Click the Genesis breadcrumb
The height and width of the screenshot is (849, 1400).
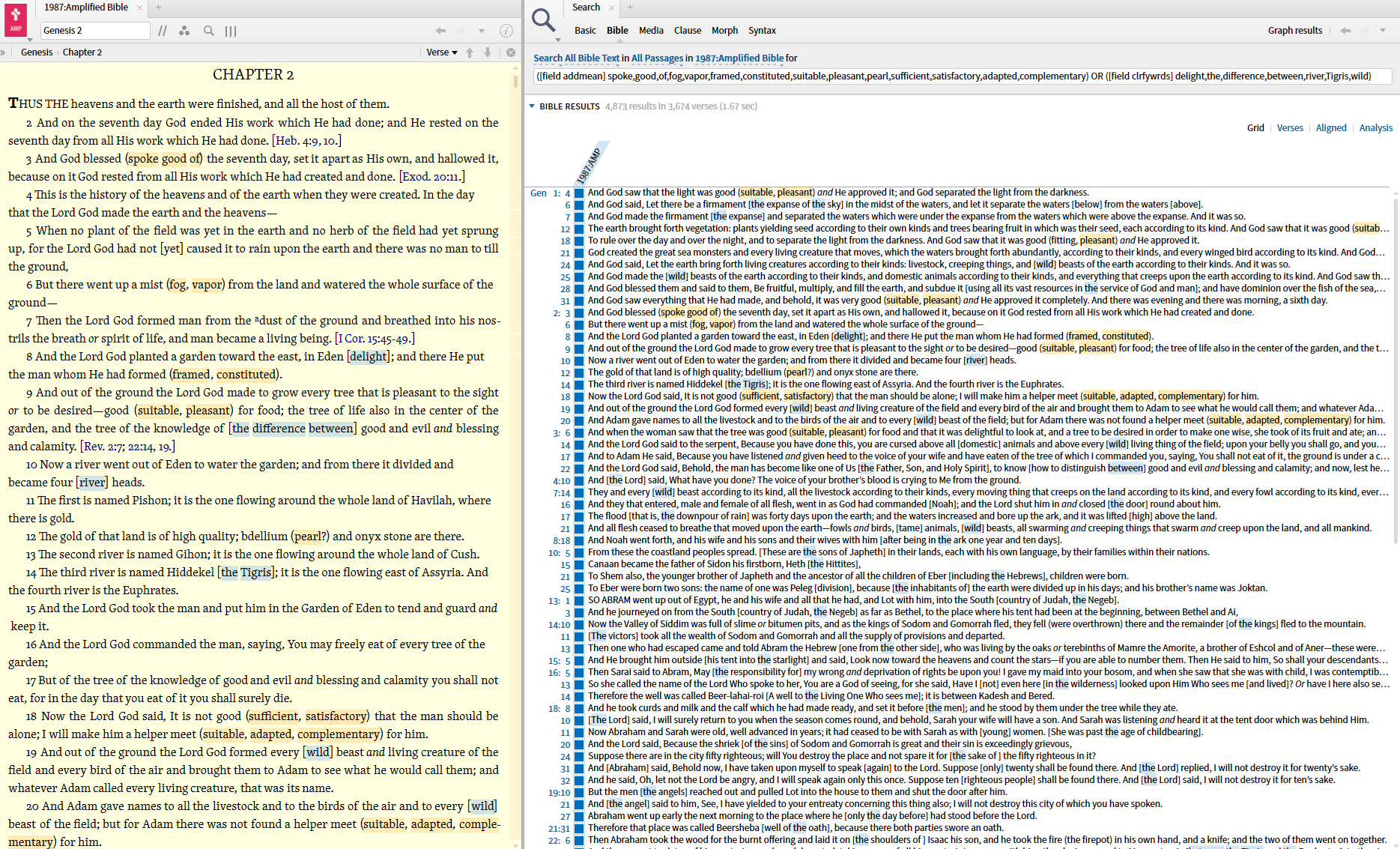coord(37,52)
